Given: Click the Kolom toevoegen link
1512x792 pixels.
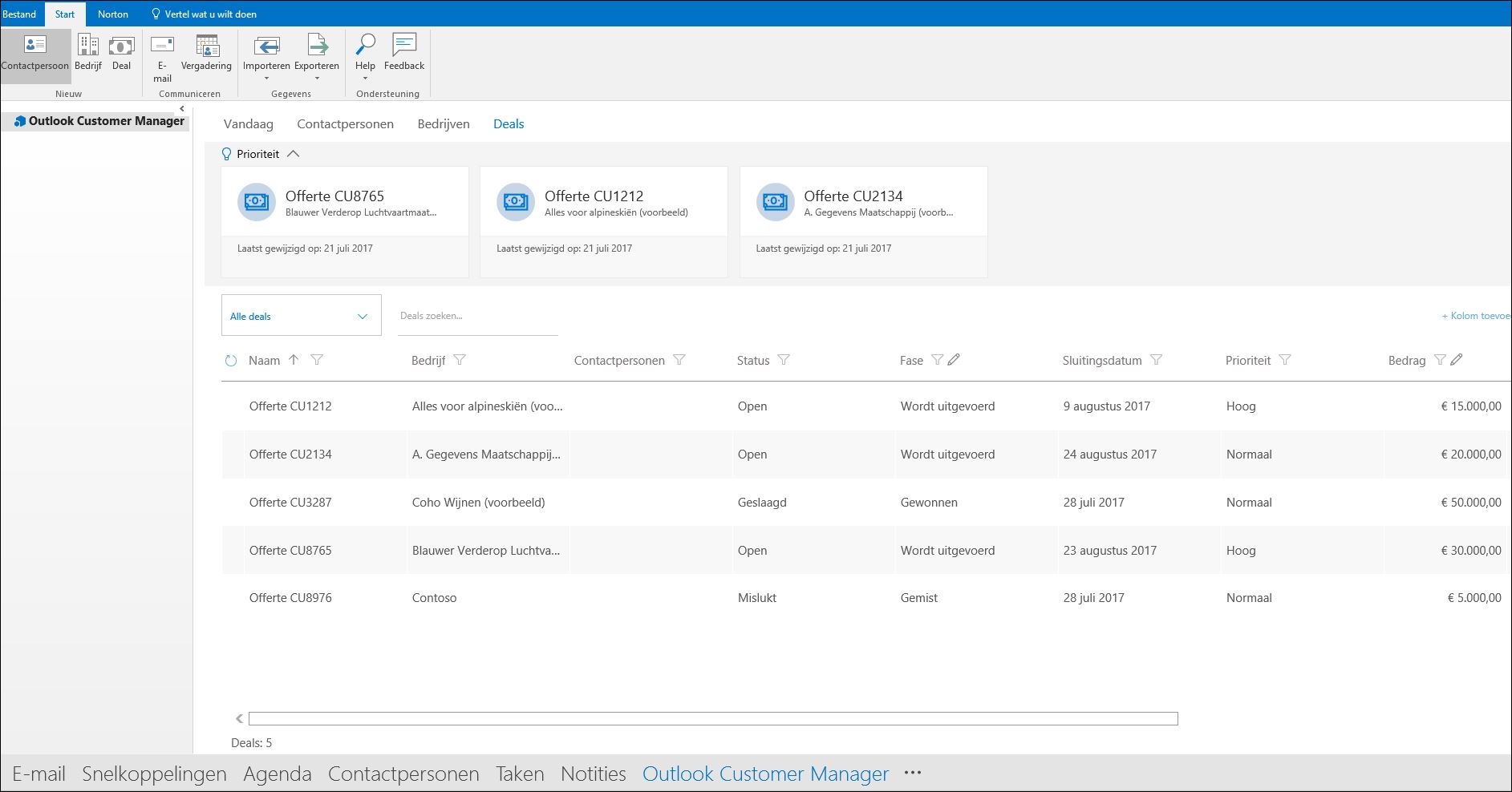Looking at the screenshot, I should (1476, 316).
